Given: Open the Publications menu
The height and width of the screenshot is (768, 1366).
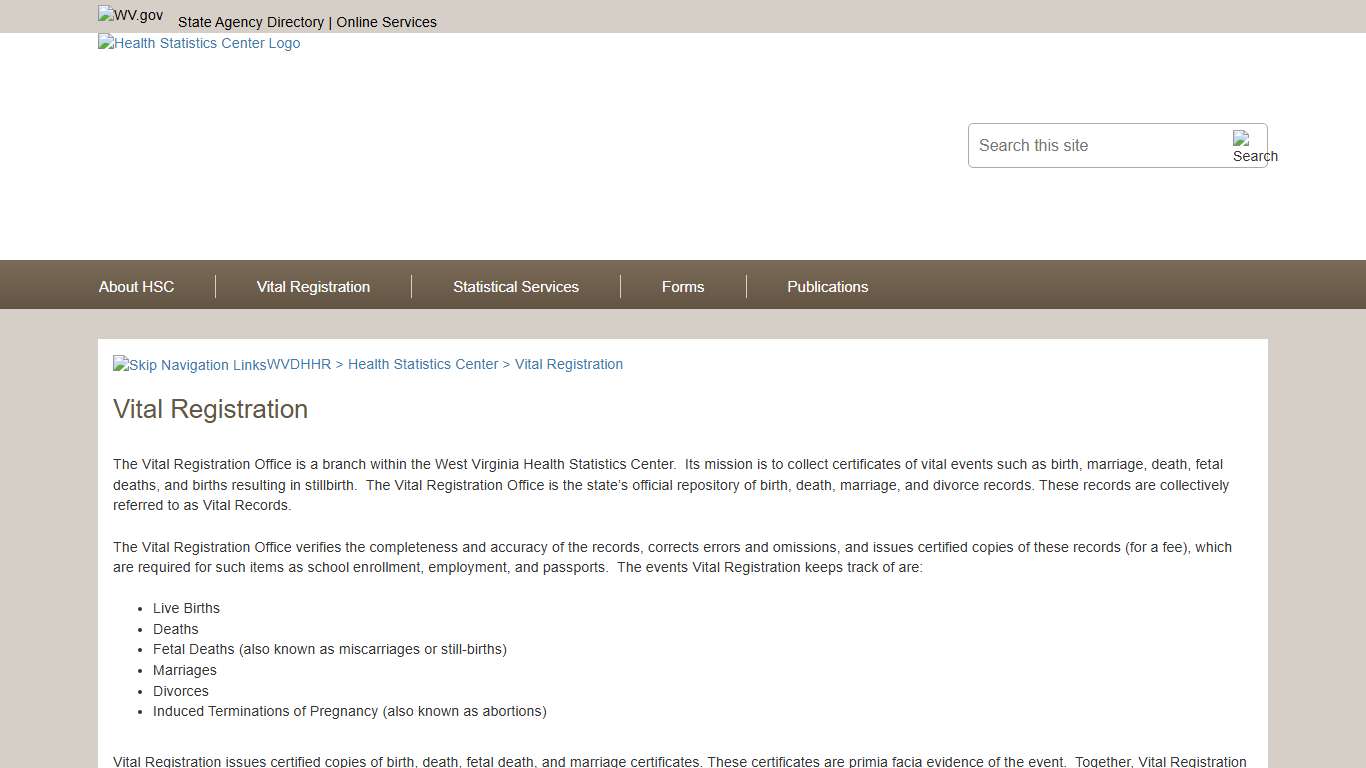Looking at the screenshot, I should point(827,287).
